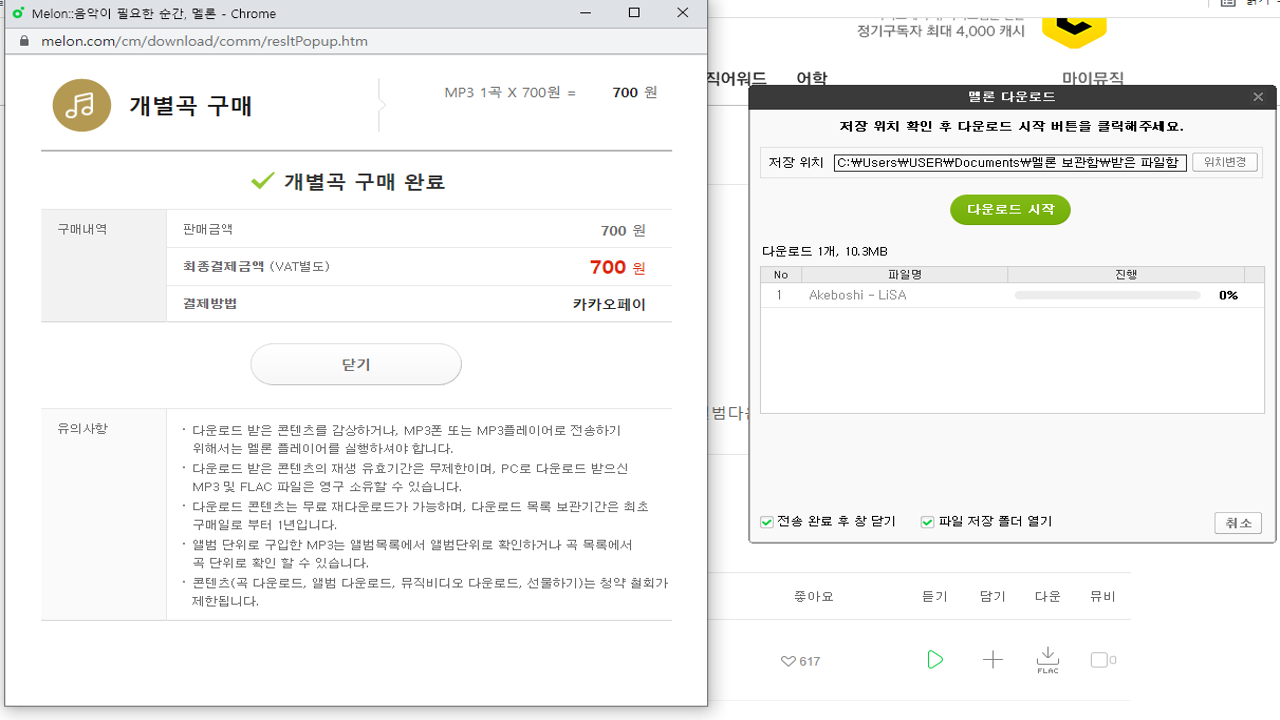
Task: Click the No column header
Action: [781, 275]
